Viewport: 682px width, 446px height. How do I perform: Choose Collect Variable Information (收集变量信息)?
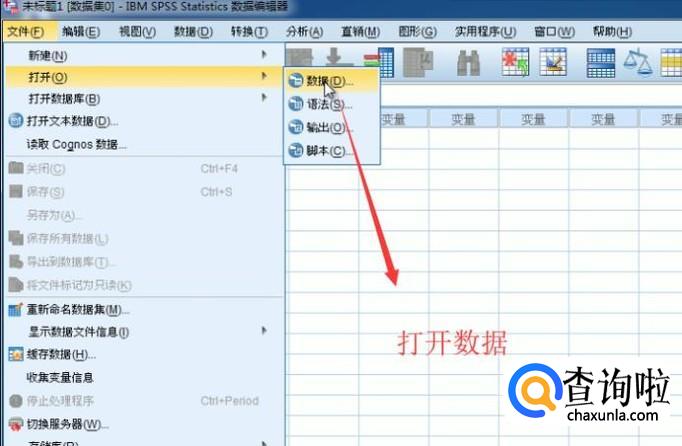pyautogui.click(x=144, y=377)
